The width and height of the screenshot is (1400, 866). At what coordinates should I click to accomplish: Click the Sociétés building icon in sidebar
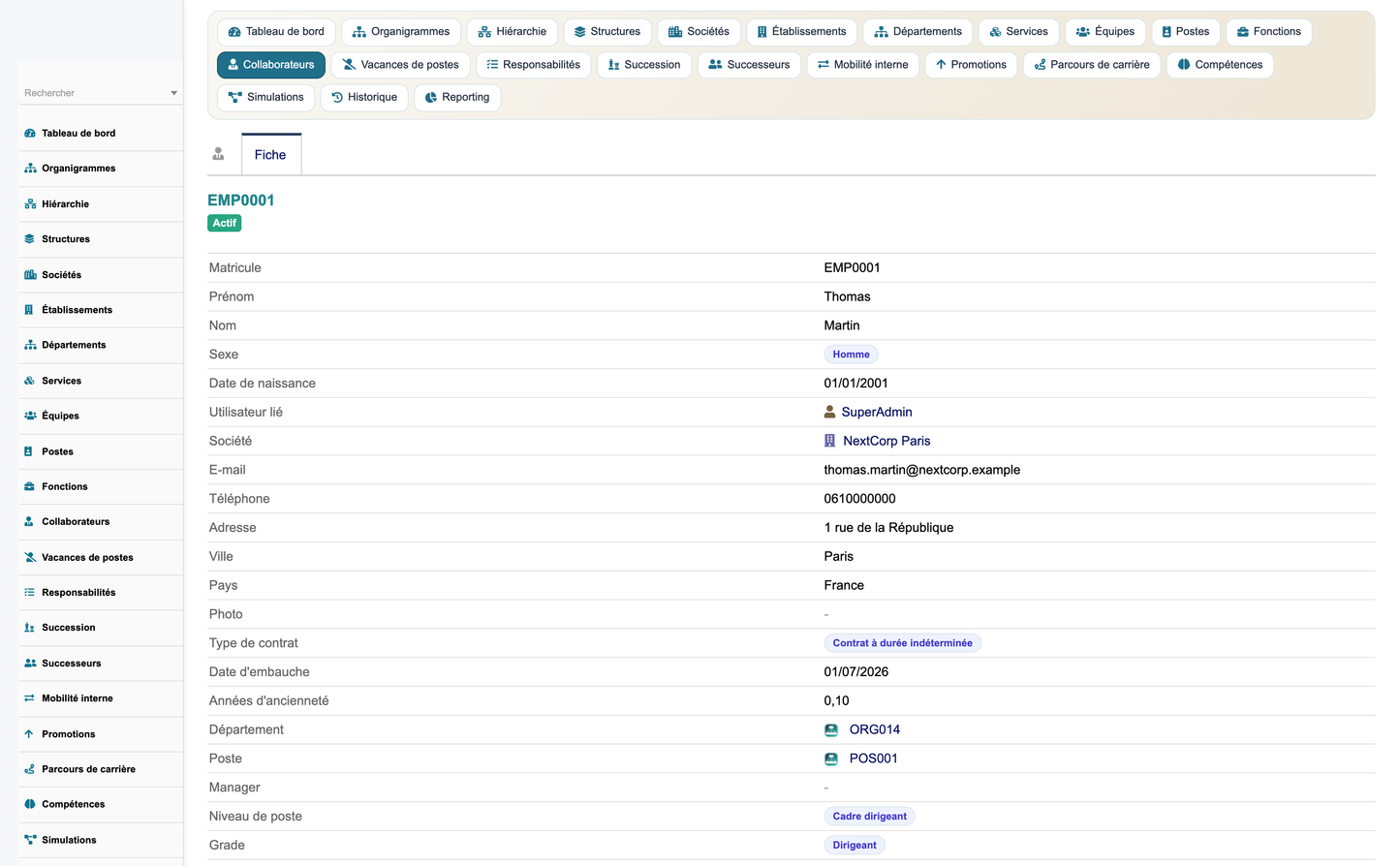tap(30, 275)
